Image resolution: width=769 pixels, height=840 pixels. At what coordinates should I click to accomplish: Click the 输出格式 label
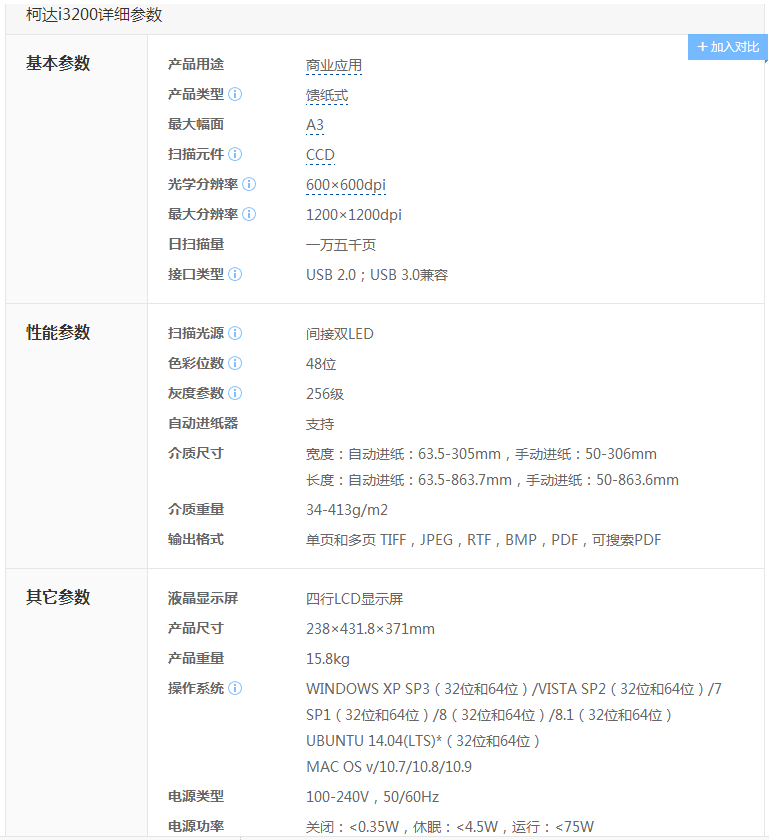(196, 539)
